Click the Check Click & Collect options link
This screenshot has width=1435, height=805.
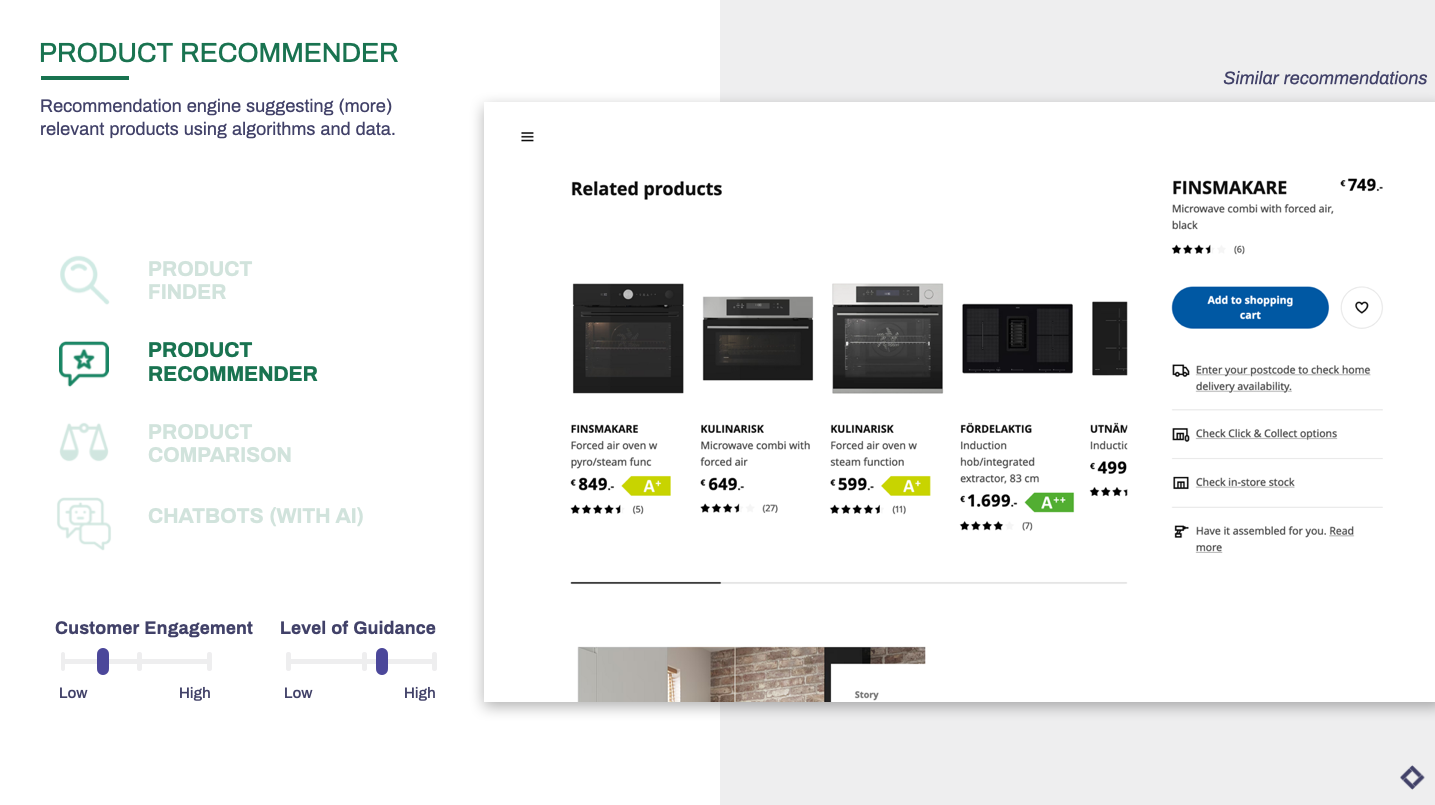[x=1266, y=433]
